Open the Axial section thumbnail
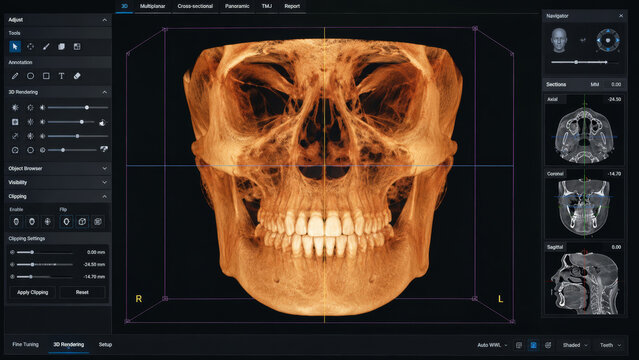This screenshot has width=639, height=360. [584, 129]
